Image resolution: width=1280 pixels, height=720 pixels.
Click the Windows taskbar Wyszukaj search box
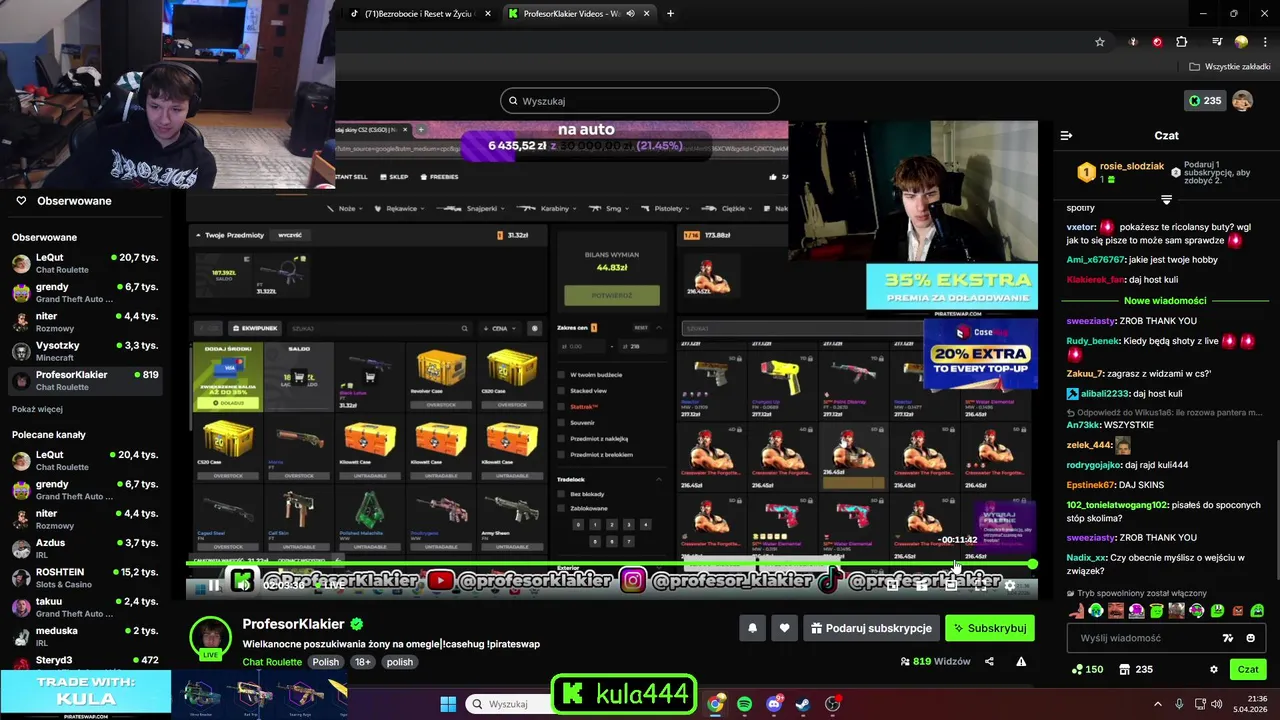pyautogui.click(x=508, y=704)
